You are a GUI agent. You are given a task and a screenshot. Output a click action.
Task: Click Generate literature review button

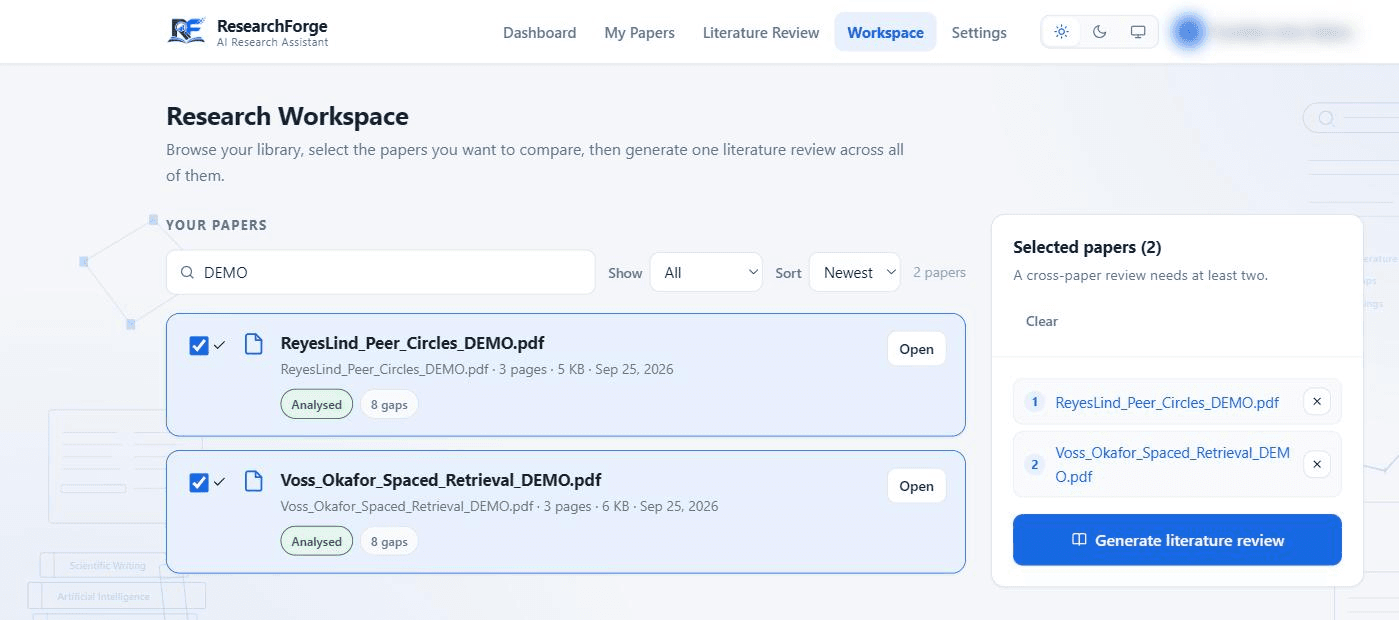[x=1177, y=540]
